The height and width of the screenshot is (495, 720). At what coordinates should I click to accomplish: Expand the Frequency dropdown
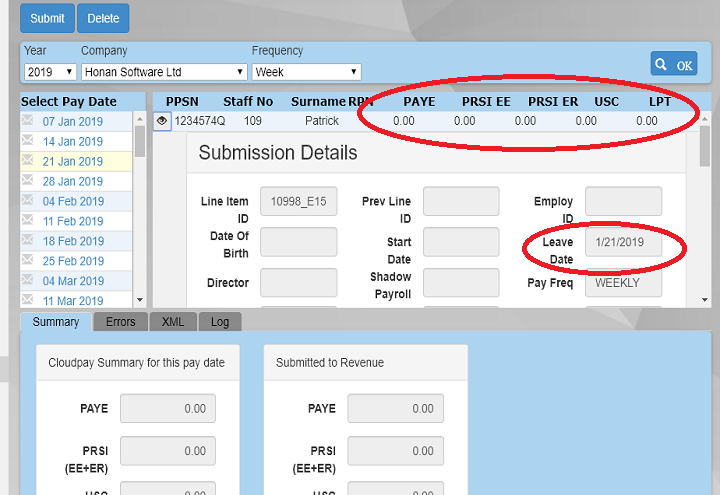pyautogui.click(x=306, y=72)
